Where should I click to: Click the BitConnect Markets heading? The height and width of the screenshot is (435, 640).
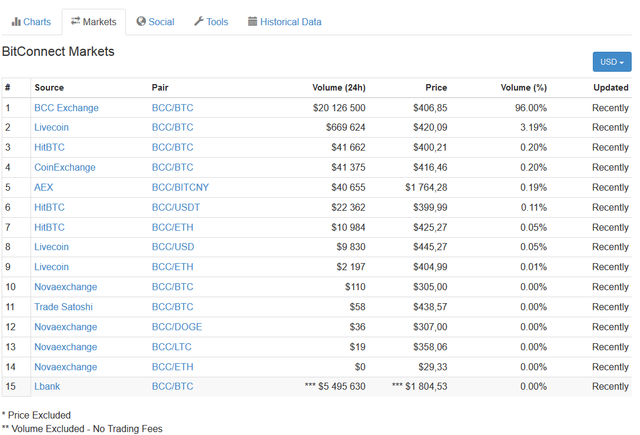[x=58, y=51]
